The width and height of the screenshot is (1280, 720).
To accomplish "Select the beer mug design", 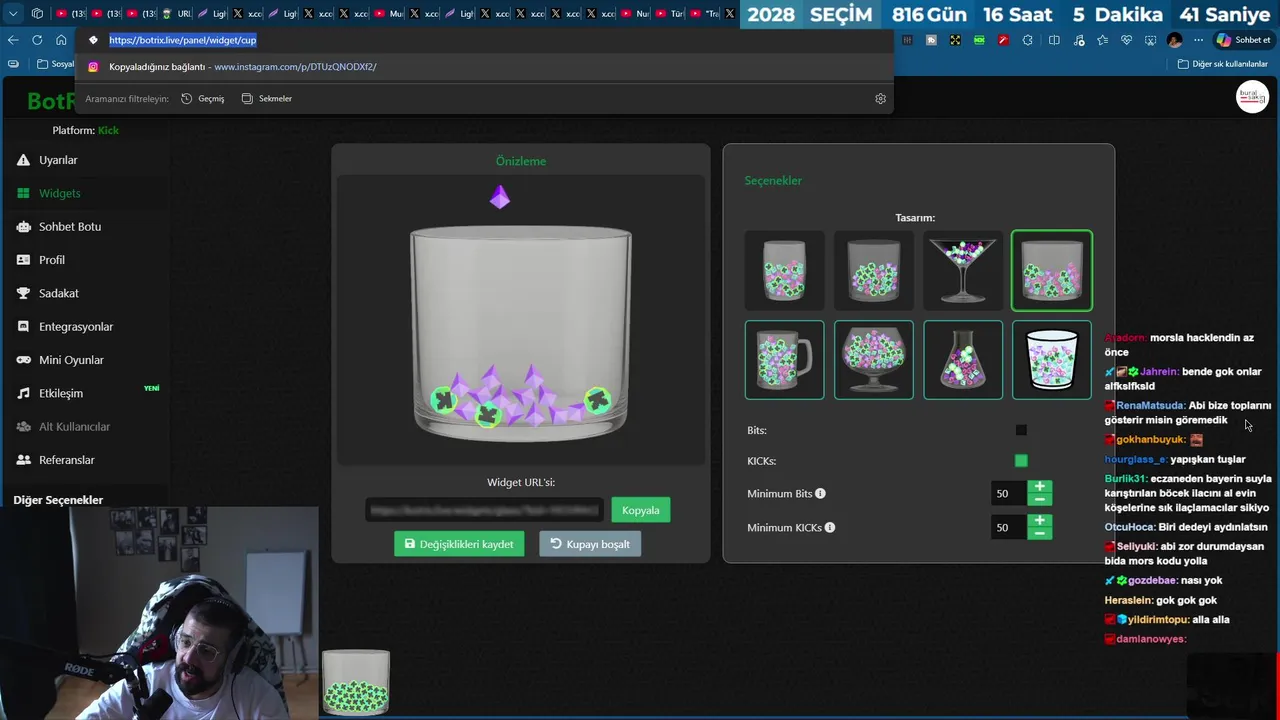I will (784, 360).
